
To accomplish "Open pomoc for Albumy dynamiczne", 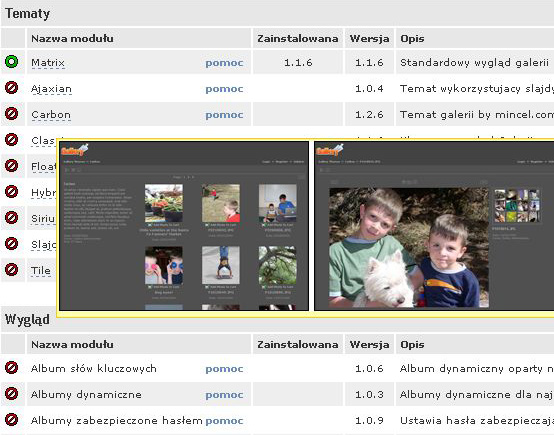I will coord(224,395).
